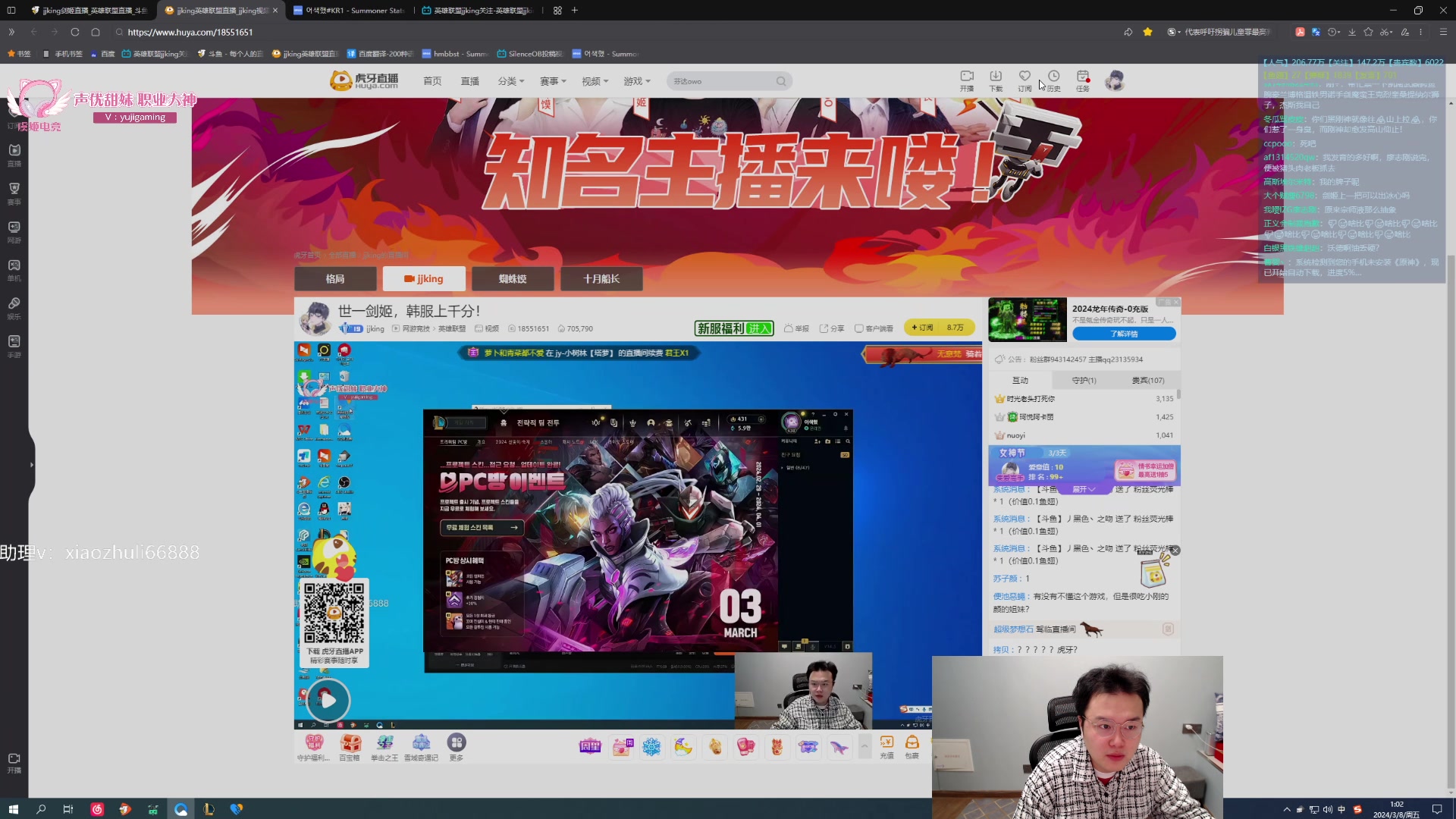Open the 订阅 heart subscriptions icon
Screen dimensions: 1456x819
(1025, 80)
